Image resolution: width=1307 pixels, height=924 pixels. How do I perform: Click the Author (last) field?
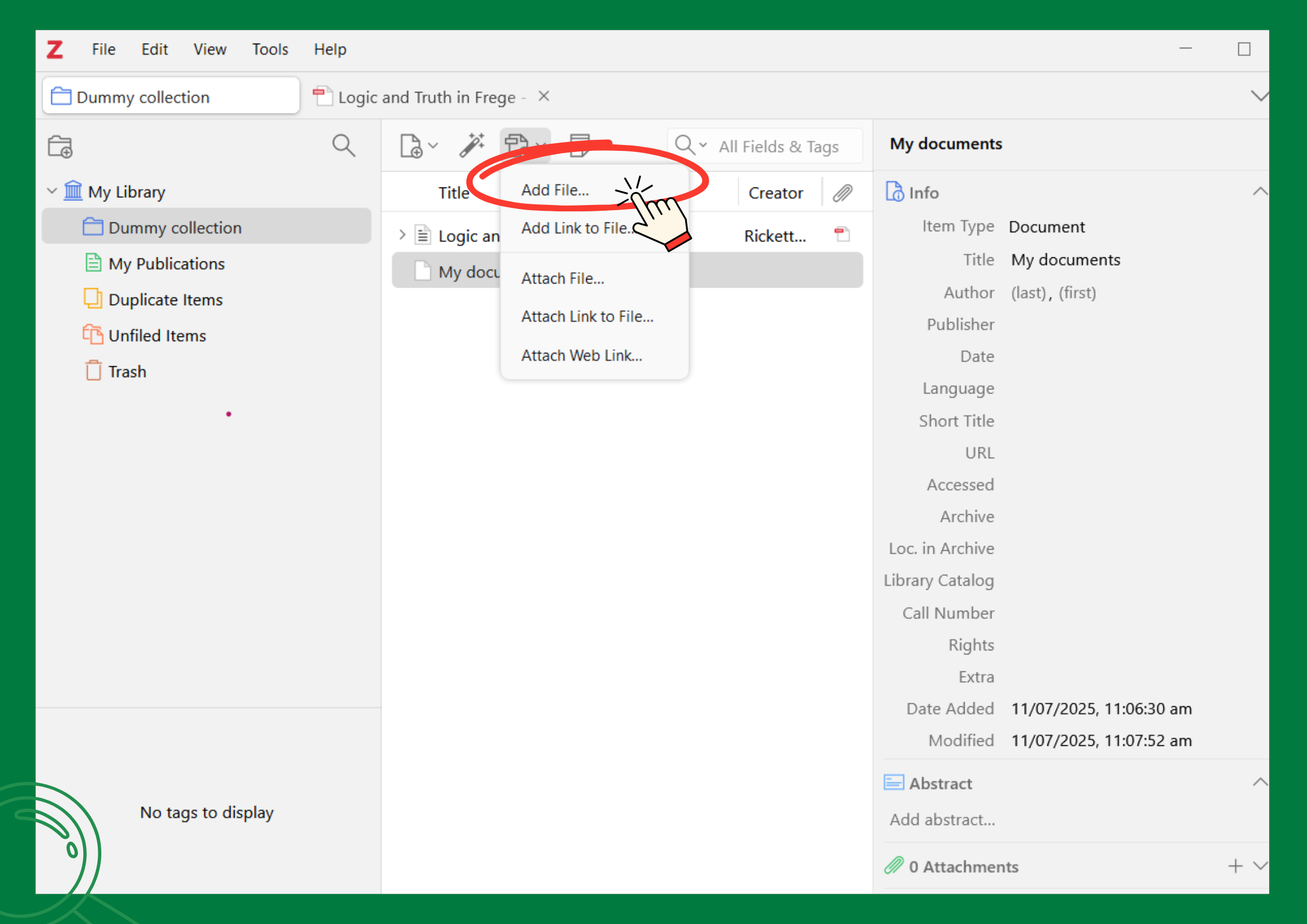1029,292
